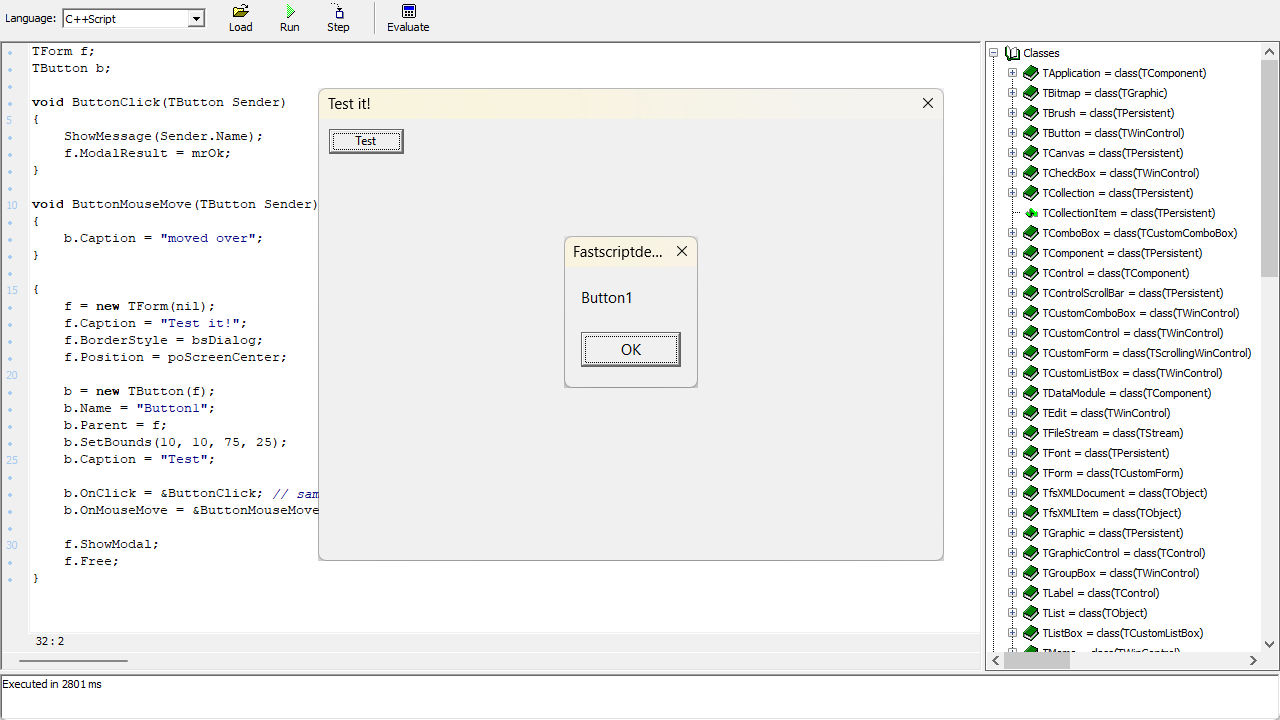
Task: Expand the TButton class node
Action: coord(1012,133)
